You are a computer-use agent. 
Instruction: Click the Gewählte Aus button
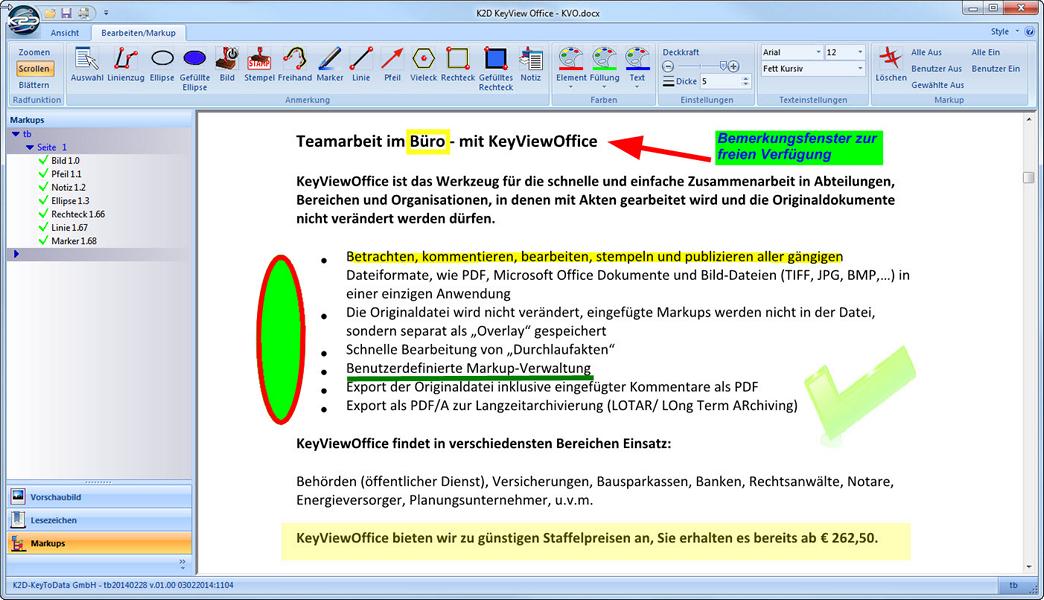pyautogui.click(x=937, y=85)
